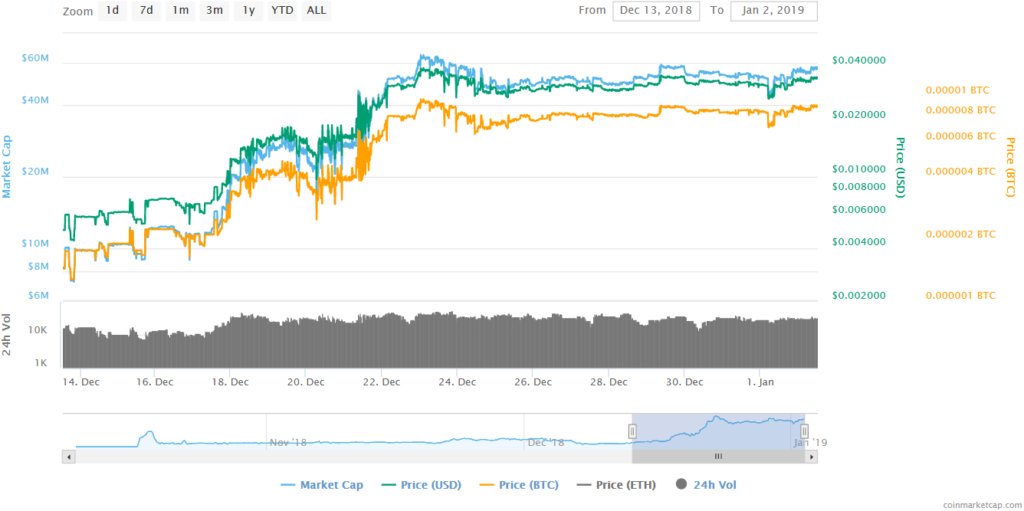Image resolution: width=1024 pixels, height=511 pixels.
Task: Toggle Price (ETH) series in legend
Action: click(616, 485)
